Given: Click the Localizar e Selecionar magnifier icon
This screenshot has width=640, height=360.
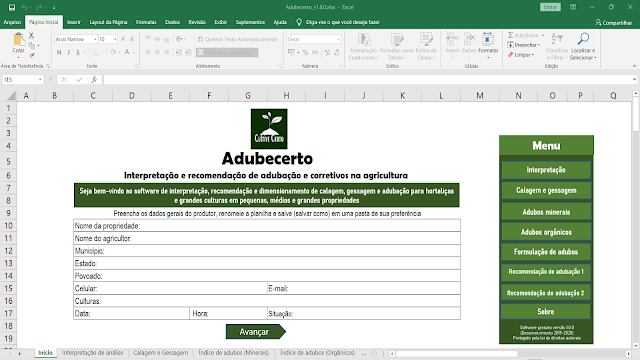Looking at the screenshot, I should 583,39.
